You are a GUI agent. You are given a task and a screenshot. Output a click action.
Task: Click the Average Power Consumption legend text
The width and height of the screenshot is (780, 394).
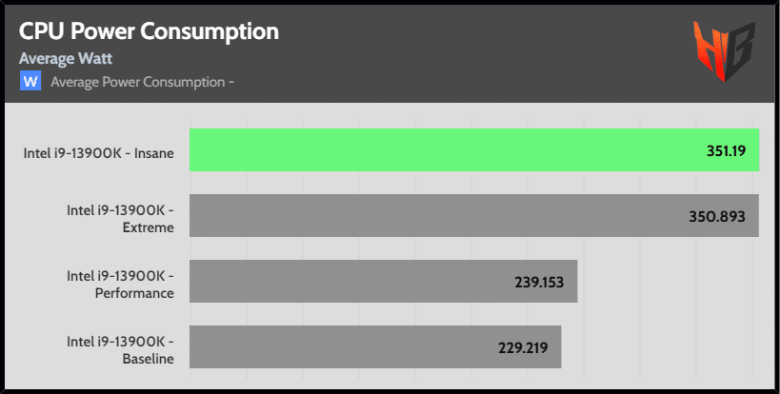142,82
